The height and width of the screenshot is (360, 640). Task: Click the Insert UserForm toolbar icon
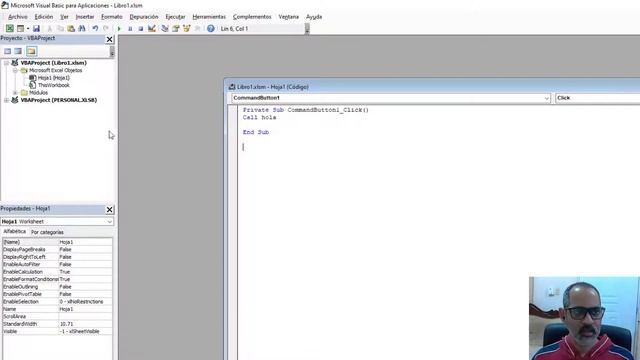coord(20,29)
